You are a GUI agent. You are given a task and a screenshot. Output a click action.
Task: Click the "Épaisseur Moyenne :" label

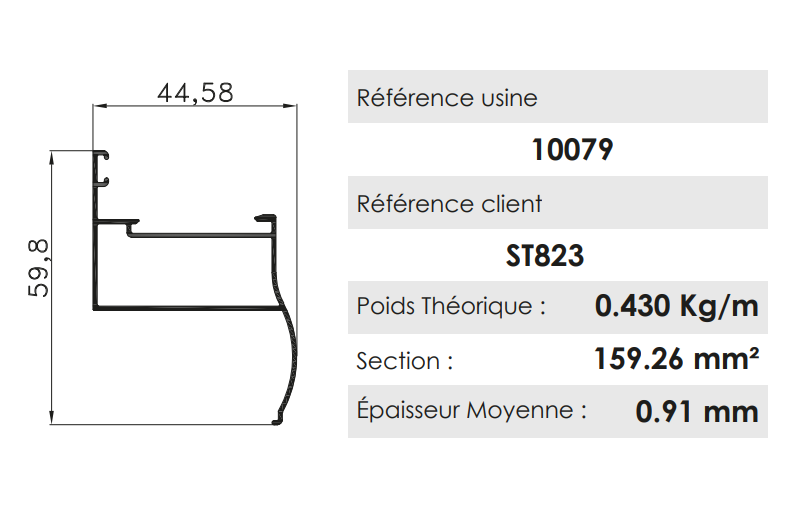pyautogui.click(x=472, y=410)
